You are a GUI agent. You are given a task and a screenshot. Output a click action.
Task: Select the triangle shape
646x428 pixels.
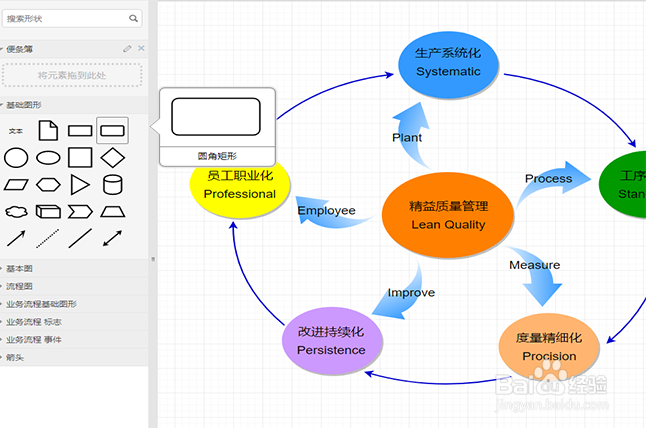coord(80,185)
